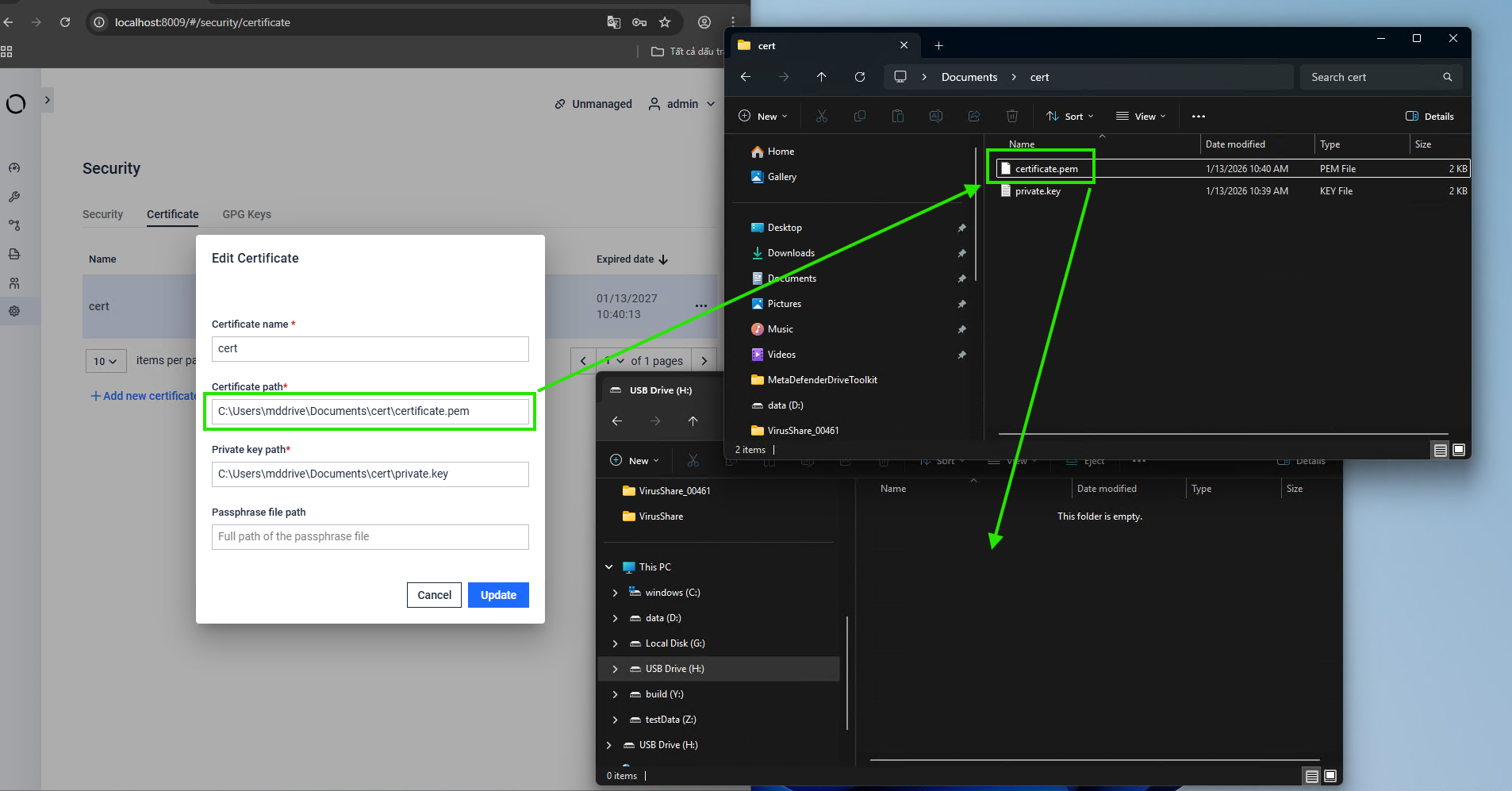Viewport: 1512px width, 791px height.
Task: Click the Cut scissors icon in cert toolbar
Action: click(821, 117)
